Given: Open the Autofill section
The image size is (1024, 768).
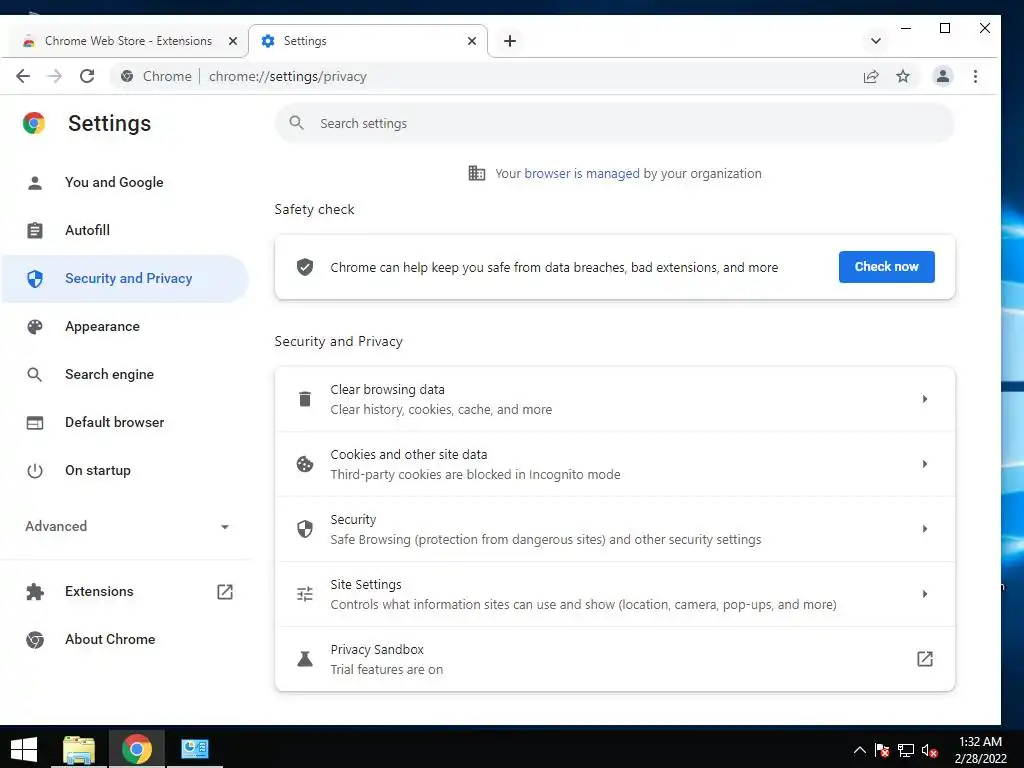Looking at the screenshot, I should [125, 231].
